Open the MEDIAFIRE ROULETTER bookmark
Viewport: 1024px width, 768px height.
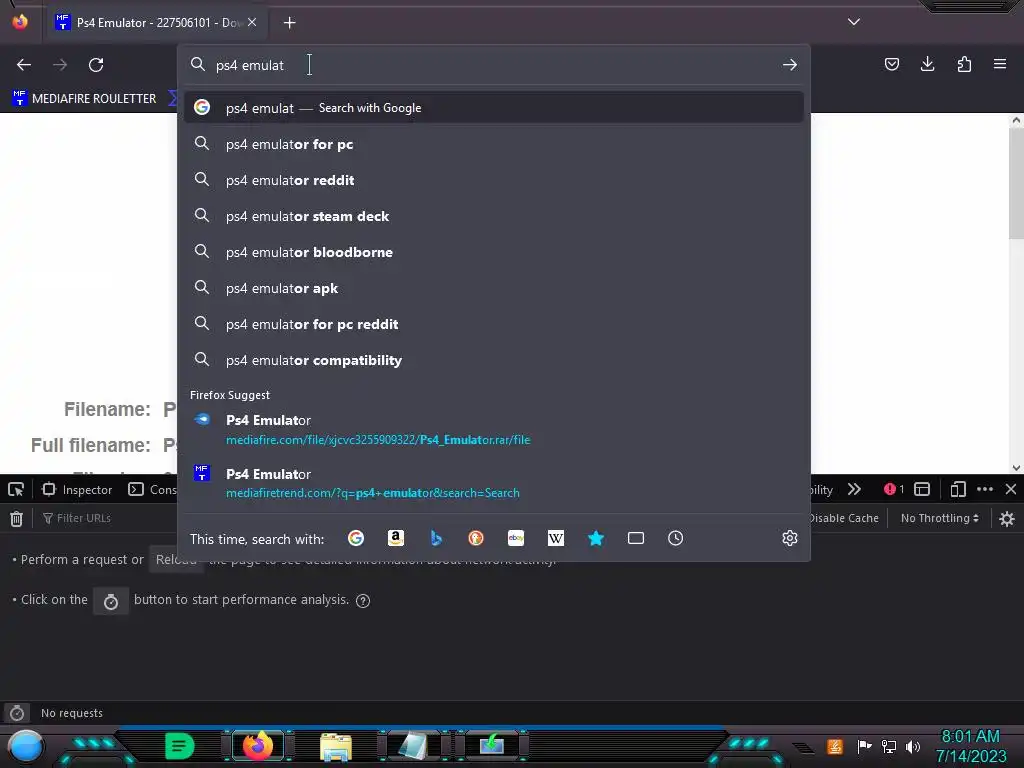coord(84,99)
